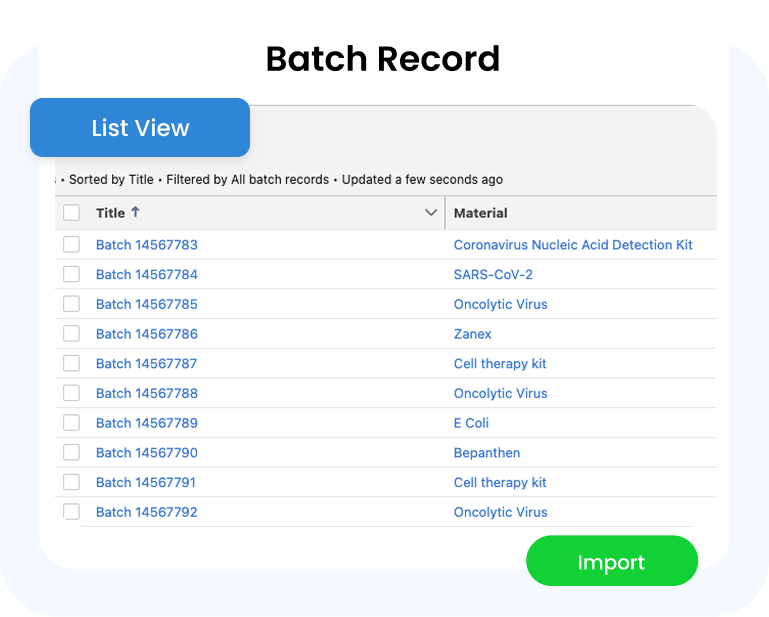Open the Zanex material link
769x617 pixels.
pos(472,334)
